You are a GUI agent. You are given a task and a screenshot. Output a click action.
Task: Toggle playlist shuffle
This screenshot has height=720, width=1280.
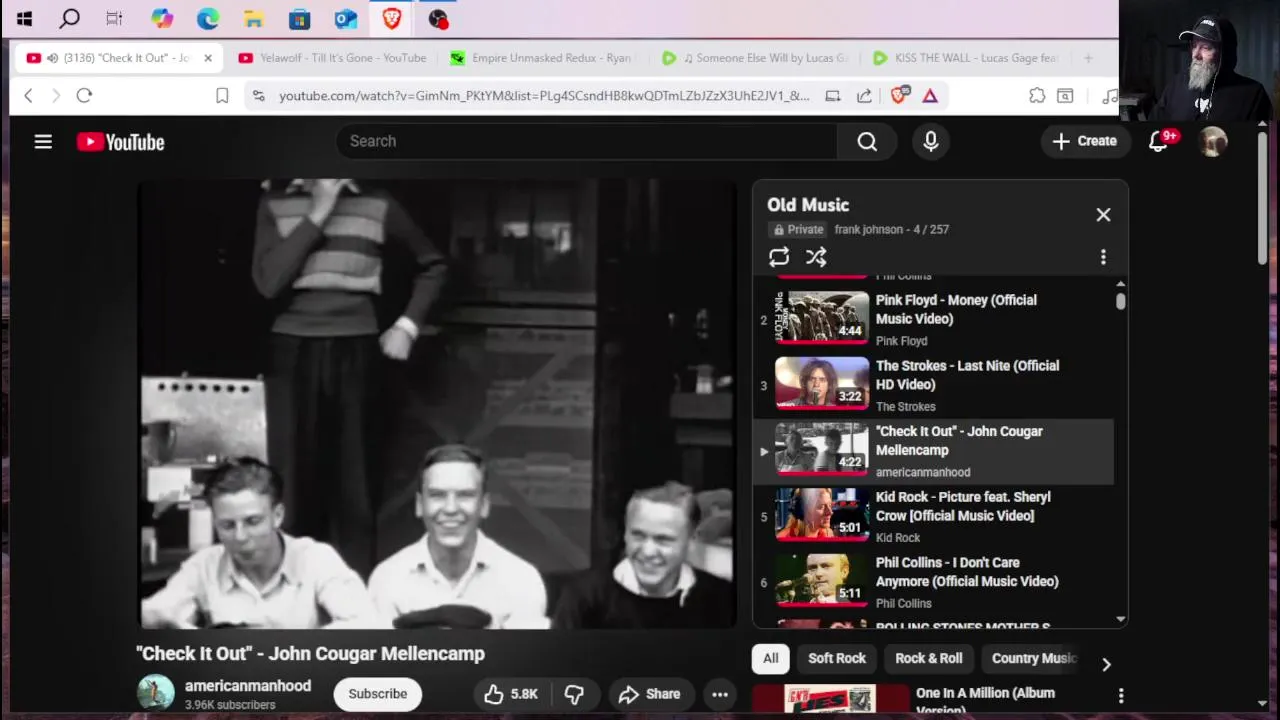(x=816, y=257)
